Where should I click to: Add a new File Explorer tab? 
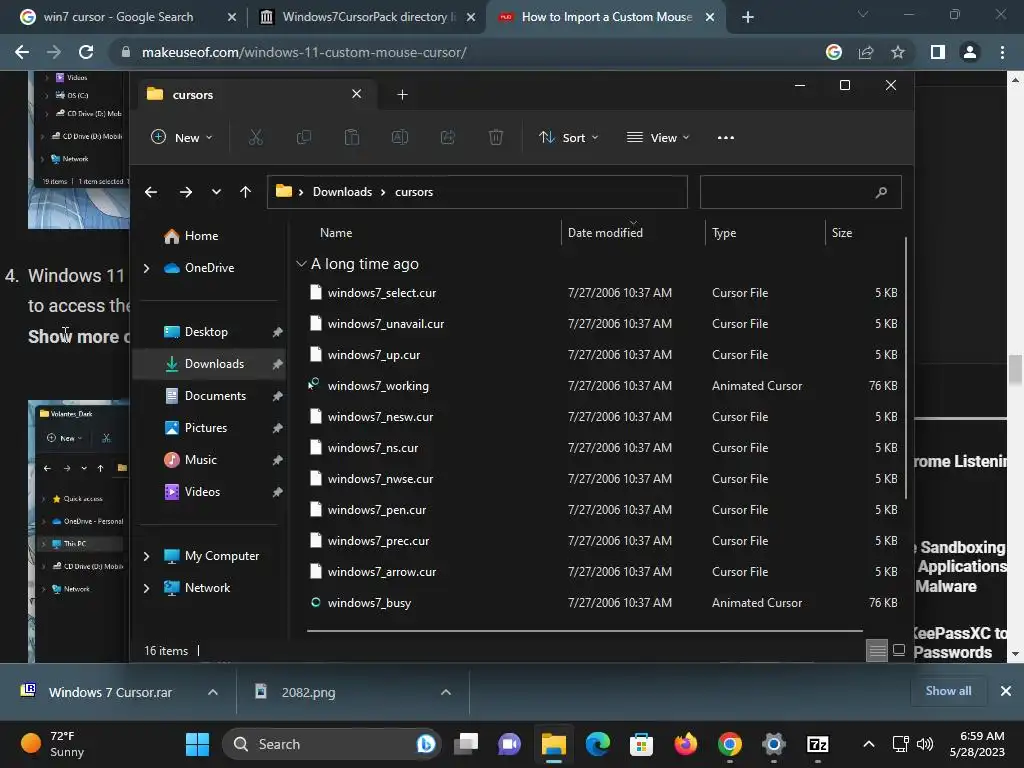[x=402, y=95]
